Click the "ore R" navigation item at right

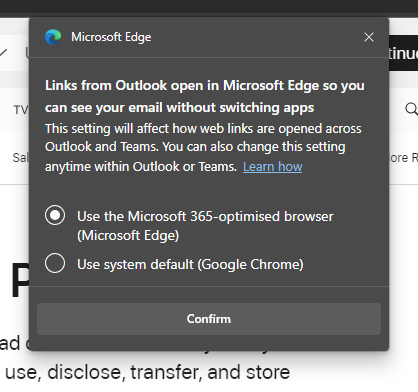403,158
